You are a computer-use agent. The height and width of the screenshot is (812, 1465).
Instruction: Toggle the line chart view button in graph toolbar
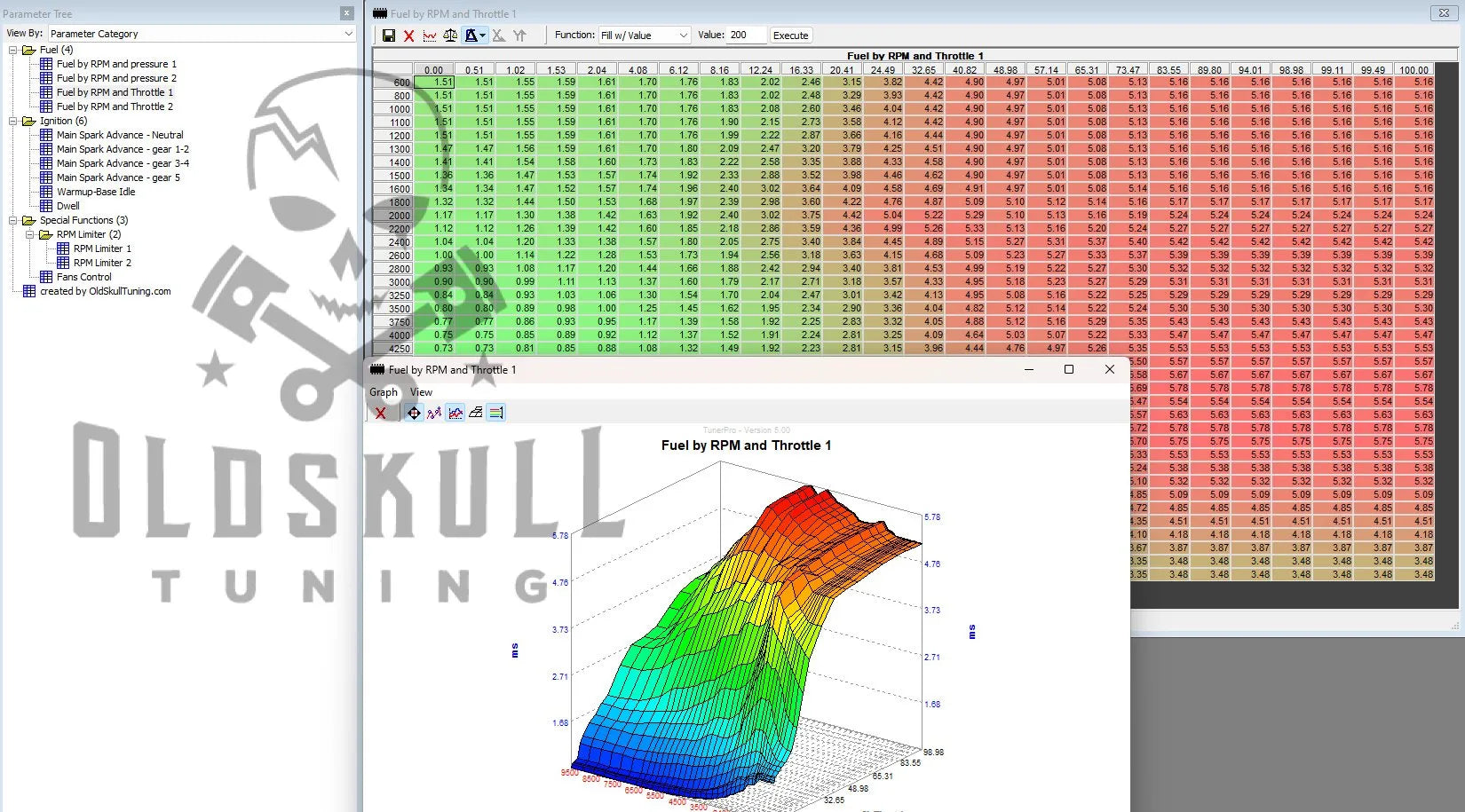point(455,413)
